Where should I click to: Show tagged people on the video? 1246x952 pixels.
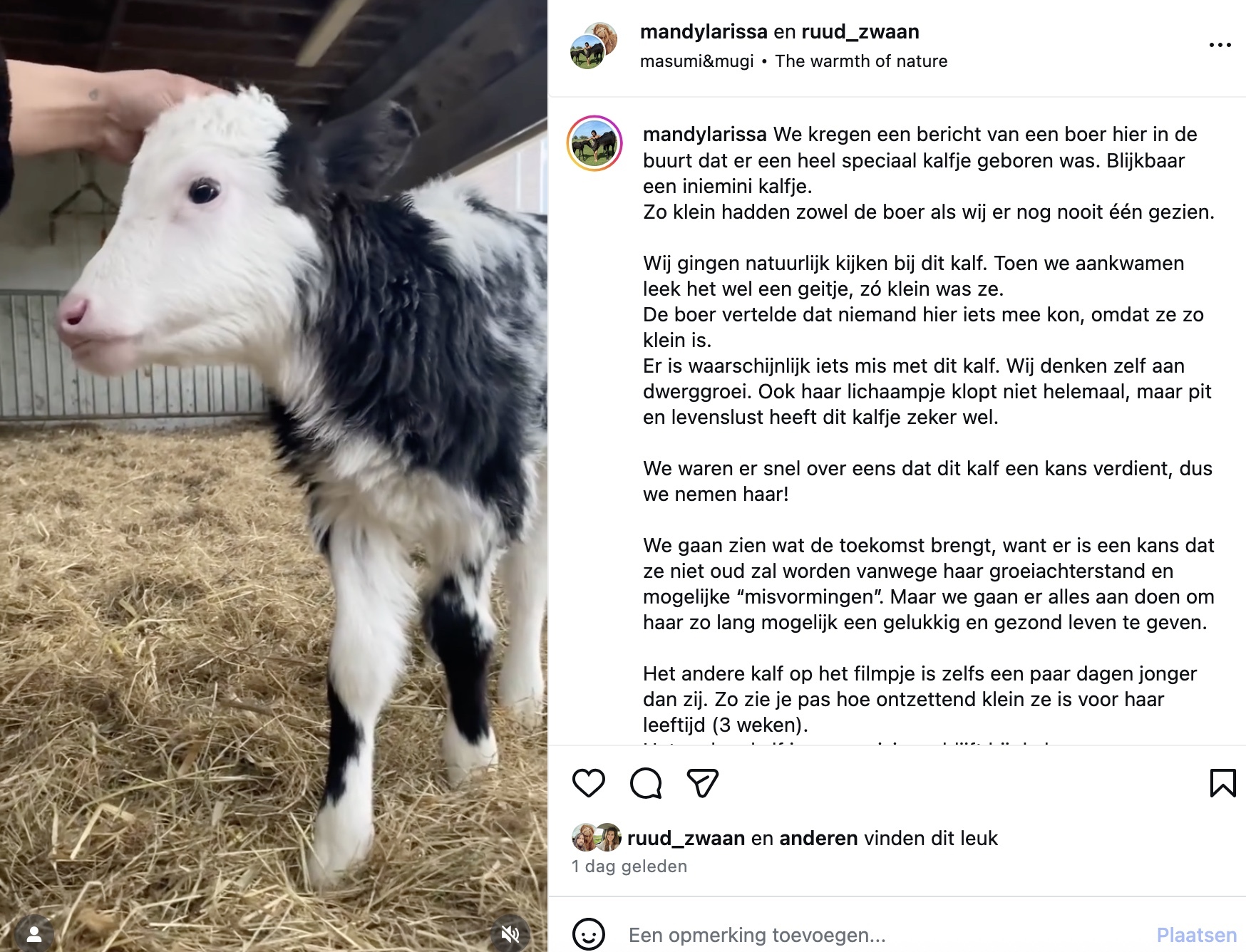click(x=34, y=934)
